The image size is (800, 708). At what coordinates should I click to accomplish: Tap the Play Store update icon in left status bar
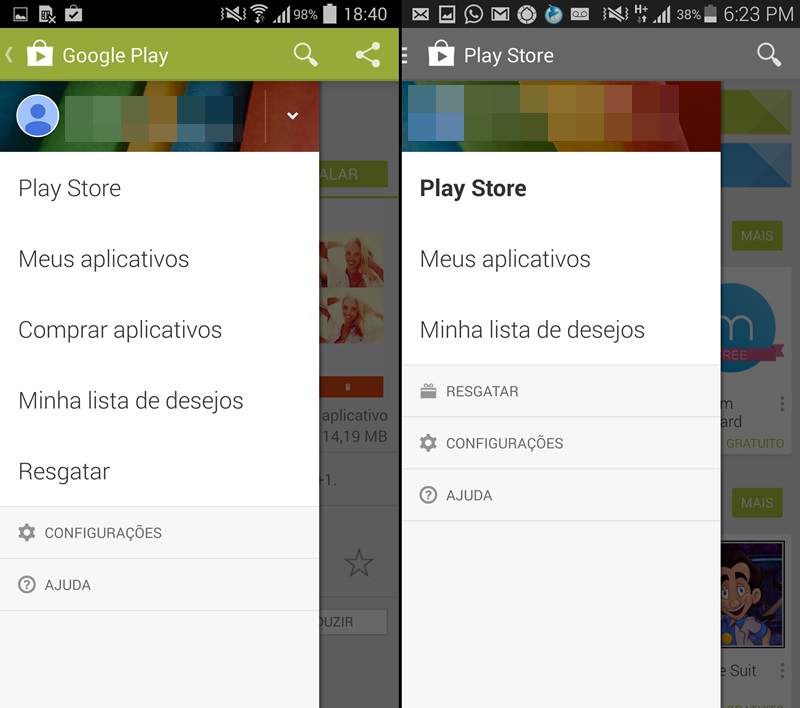(73, 14)
